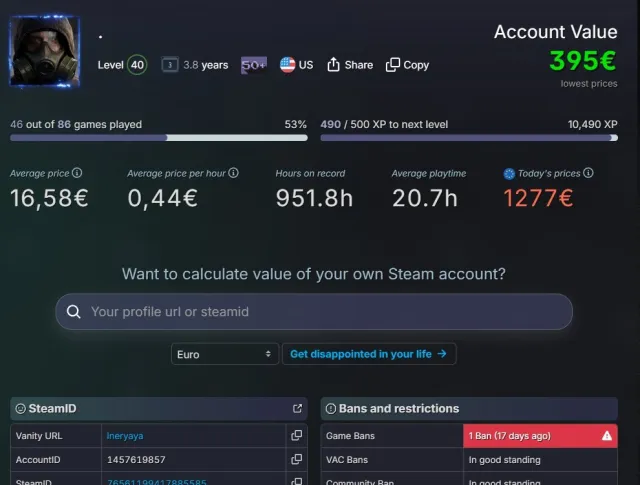Click the SteamID header smiley icon

coord(20,409)
